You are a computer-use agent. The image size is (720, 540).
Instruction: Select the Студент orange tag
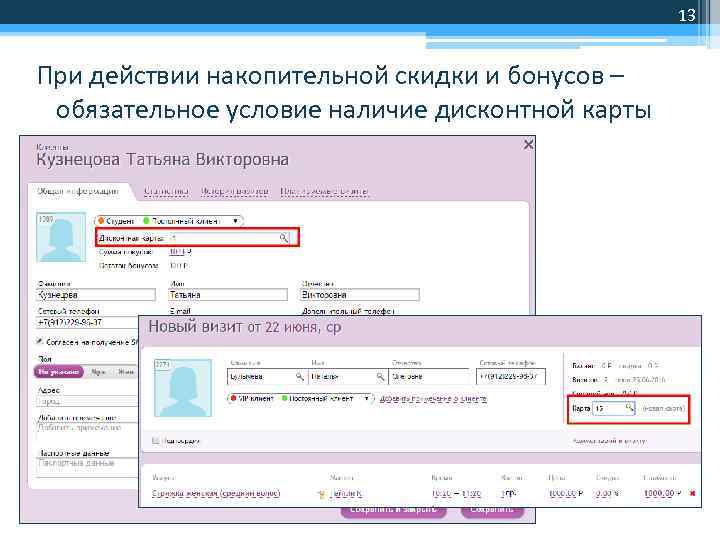tap(116, 221)
